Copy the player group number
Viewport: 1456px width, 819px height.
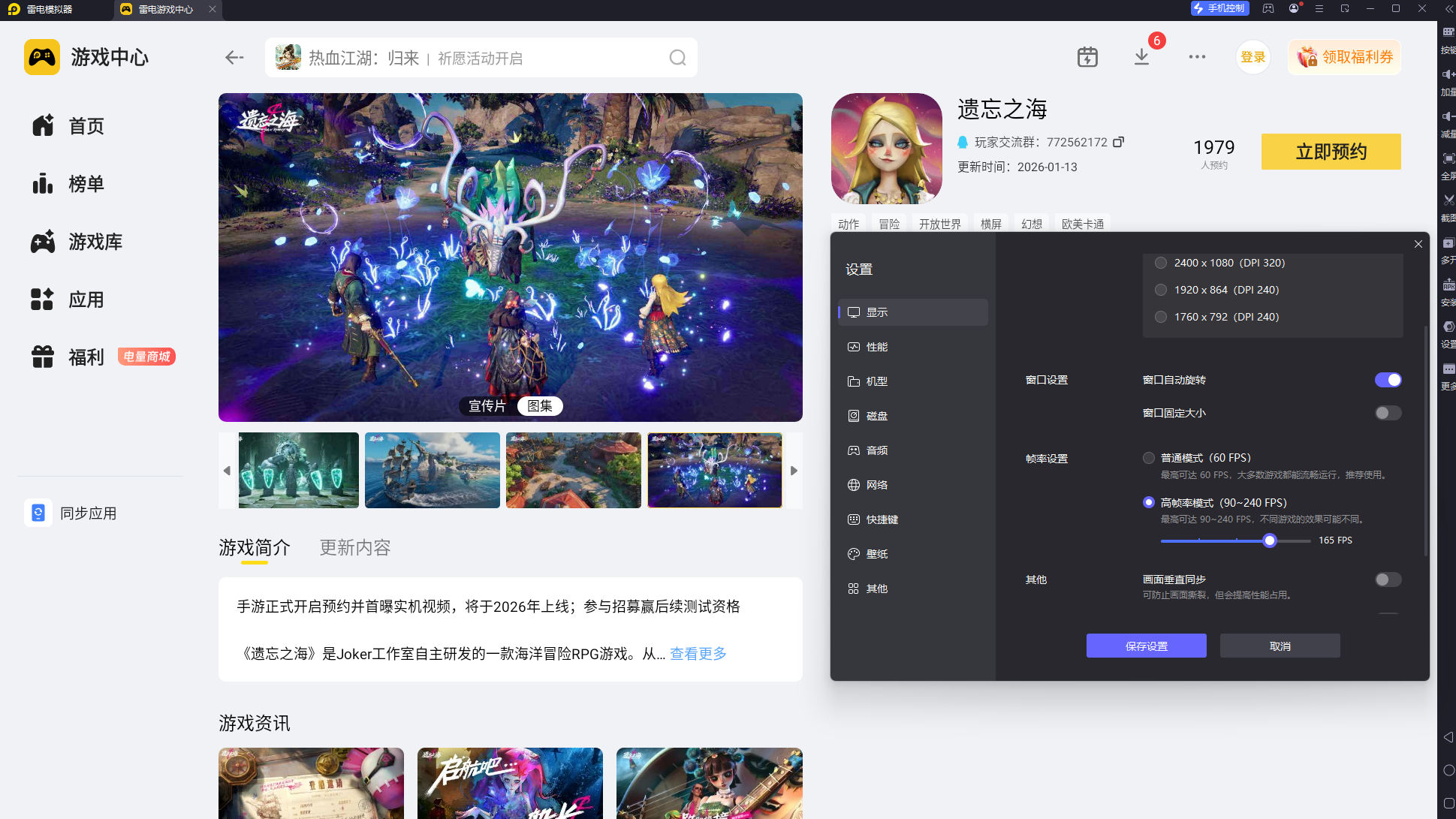(1118, 142)
